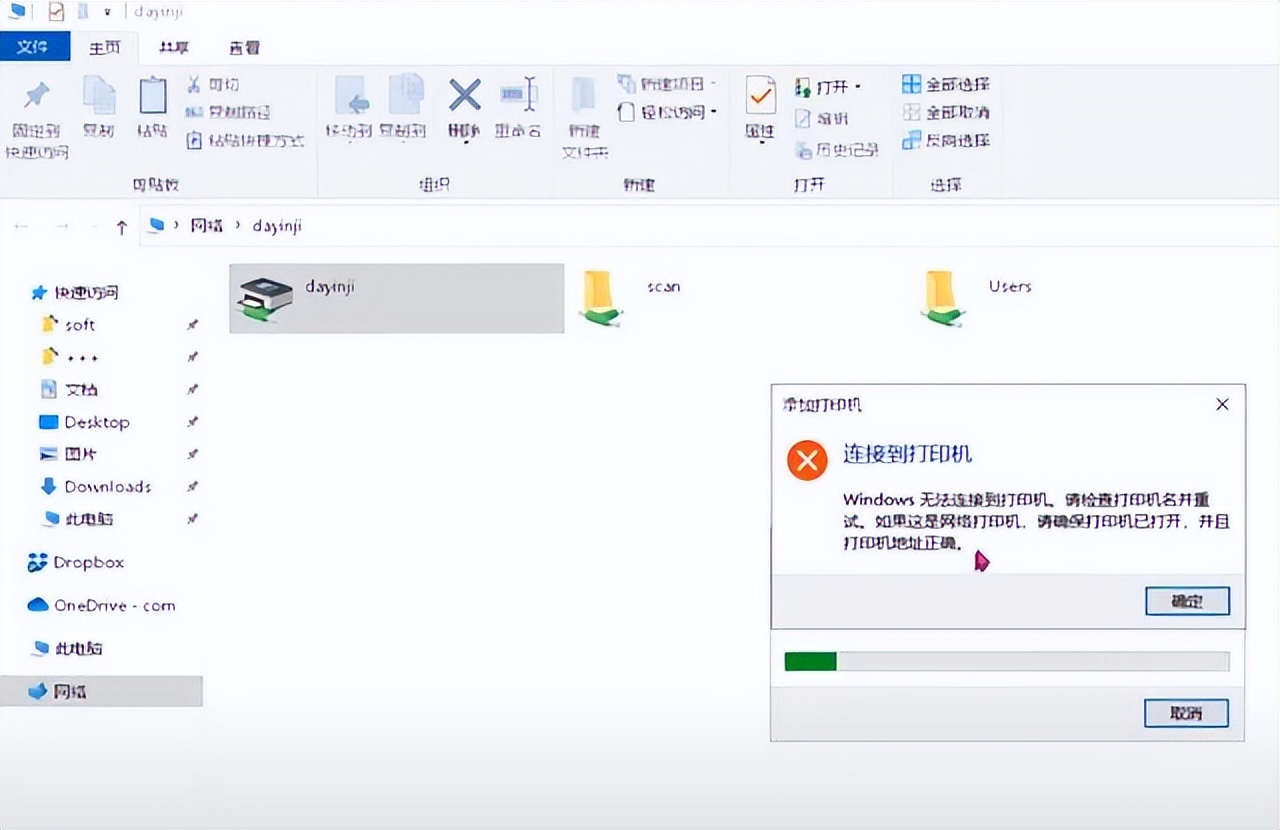Go forward with the right arrow
This screenshot has height=830, width=1280.
[62, 227]
